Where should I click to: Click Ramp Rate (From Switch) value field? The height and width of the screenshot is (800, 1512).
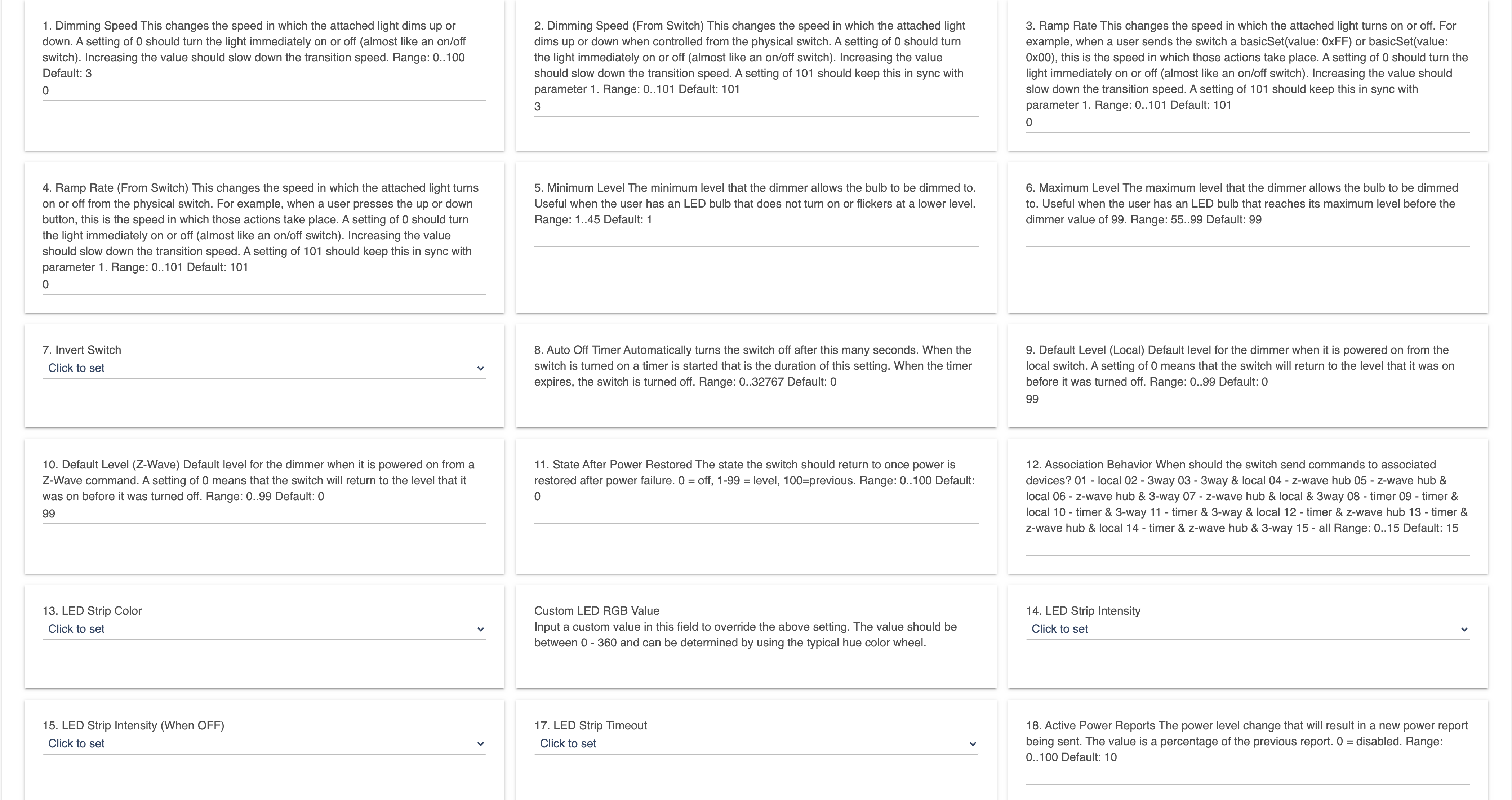(264, 285)
